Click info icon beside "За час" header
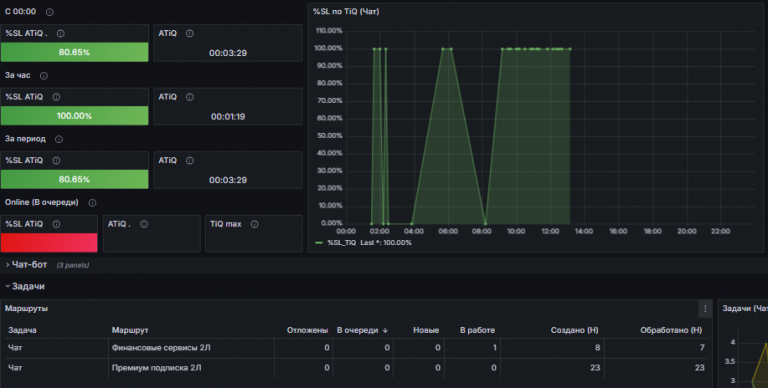 coord(44,75)
